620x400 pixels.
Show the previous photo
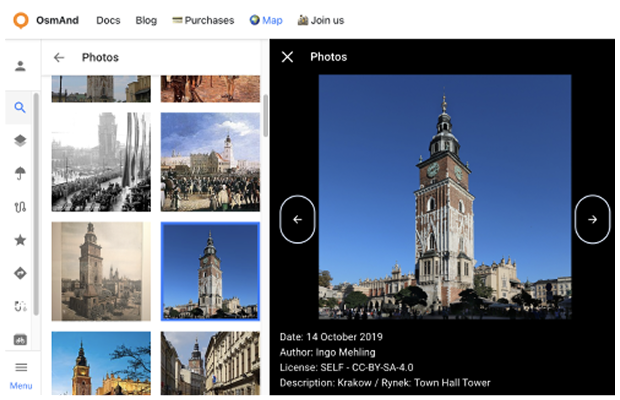coord(297,219)
